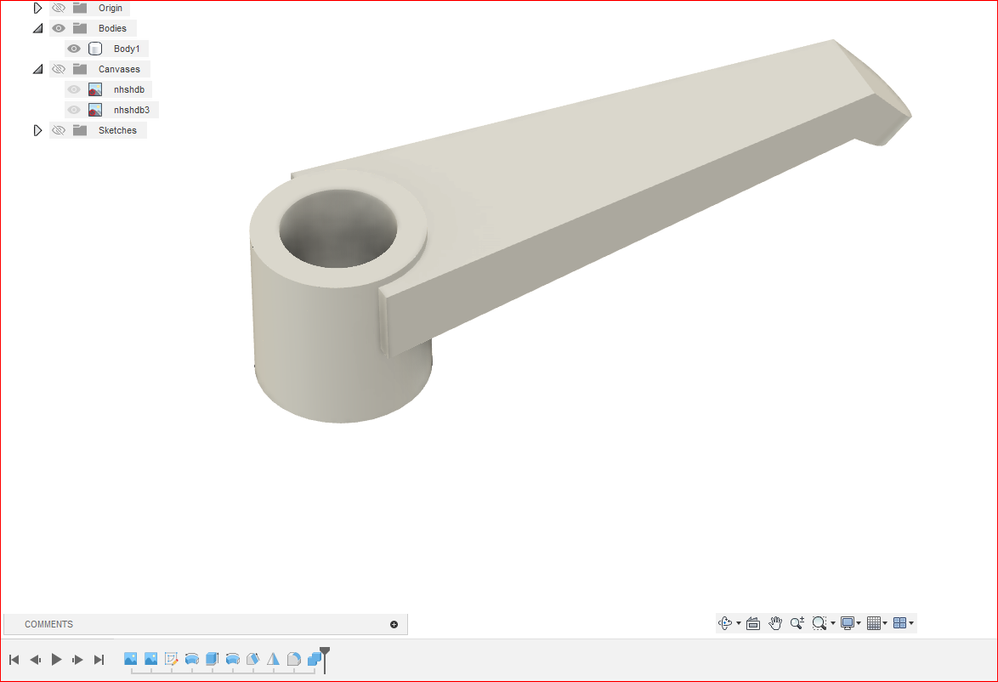Expand the Sketches folder in the browser

pyautogui.click(x=38, y=130)
